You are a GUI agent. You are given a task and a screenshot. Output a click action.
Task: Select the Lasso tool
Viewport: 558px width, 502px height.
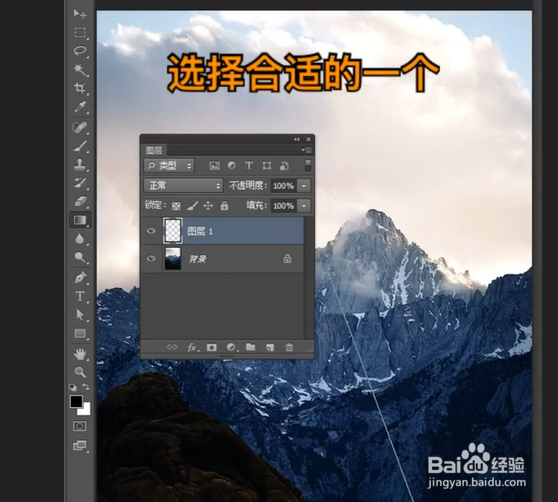coord(80,51)
